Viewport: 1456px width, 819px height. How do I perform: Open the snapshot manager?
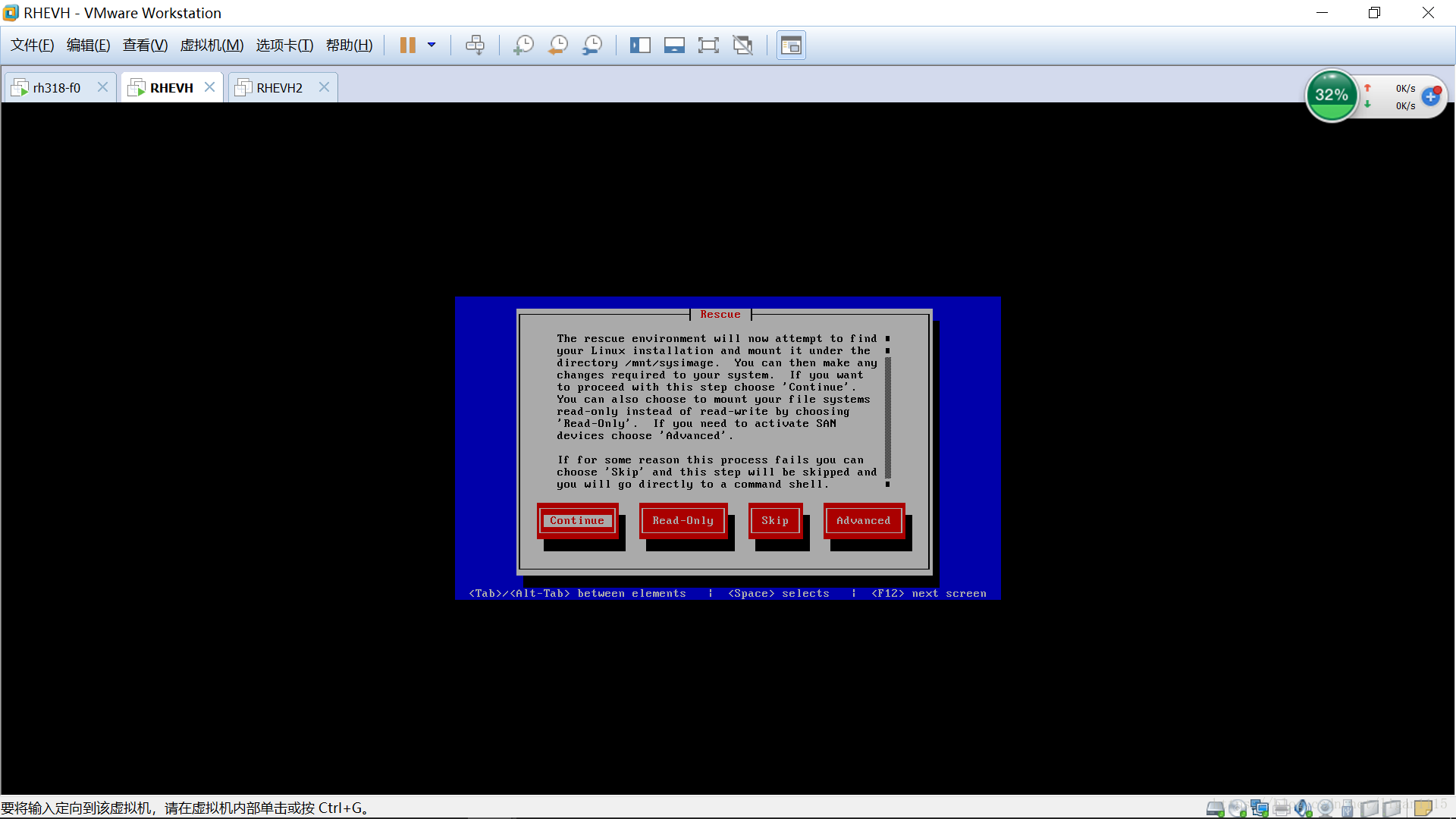click(592, 45)
